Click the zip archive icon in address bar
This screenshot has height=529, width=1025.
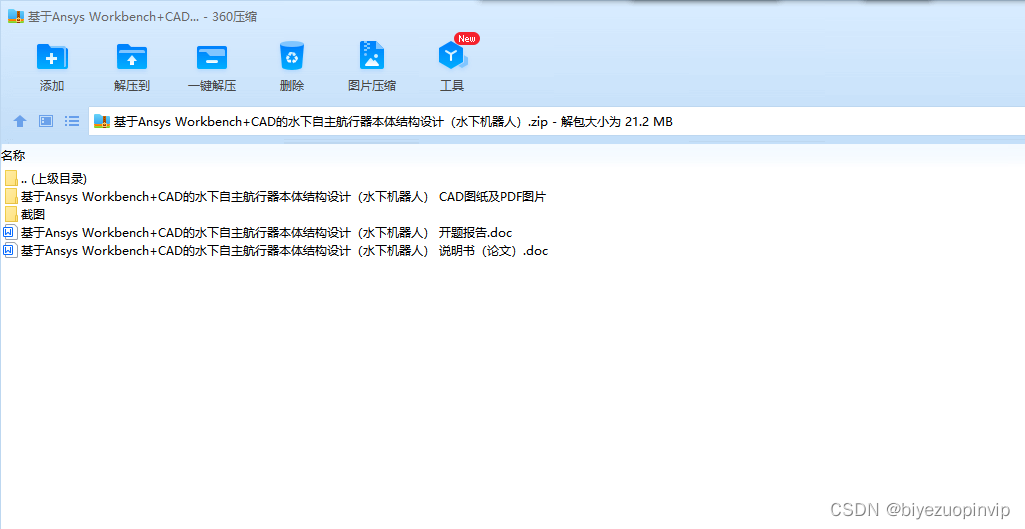click(x=101, y=121)
